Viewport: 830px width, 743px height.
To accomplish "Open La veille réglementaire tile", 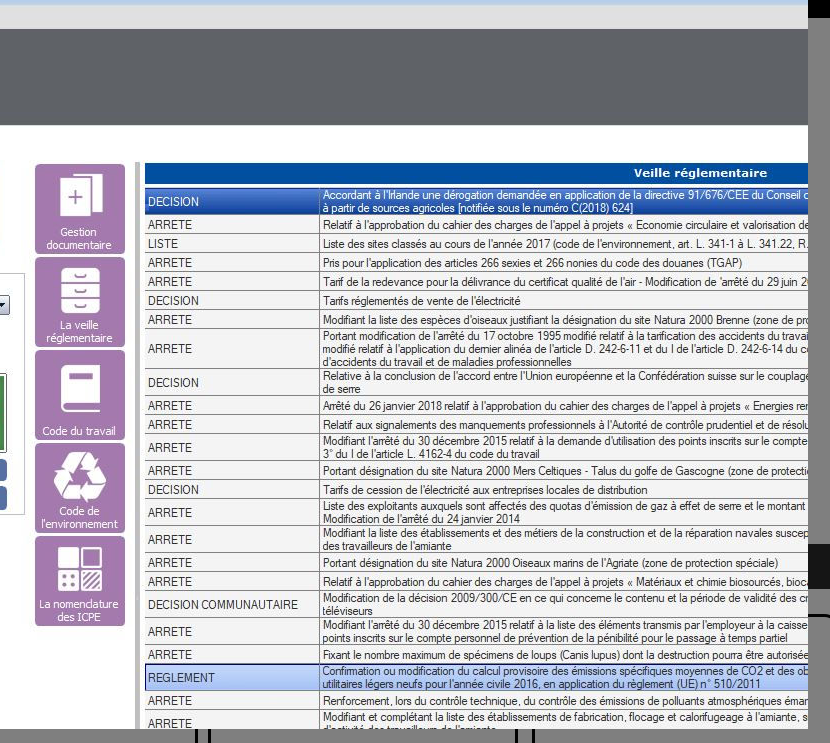I will point(80,302).
